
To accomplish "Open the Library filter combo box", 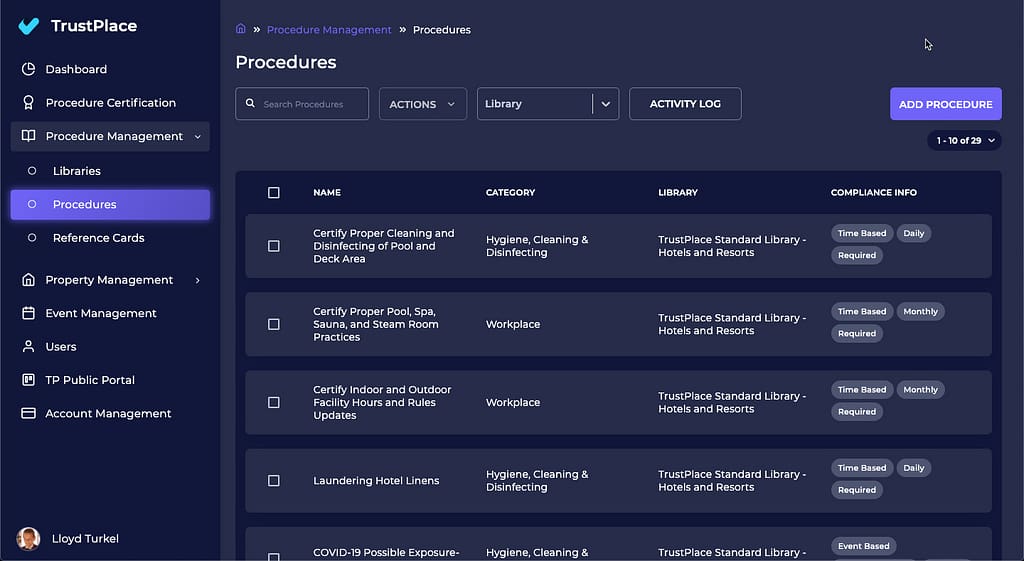I will [x=548, y=104].
